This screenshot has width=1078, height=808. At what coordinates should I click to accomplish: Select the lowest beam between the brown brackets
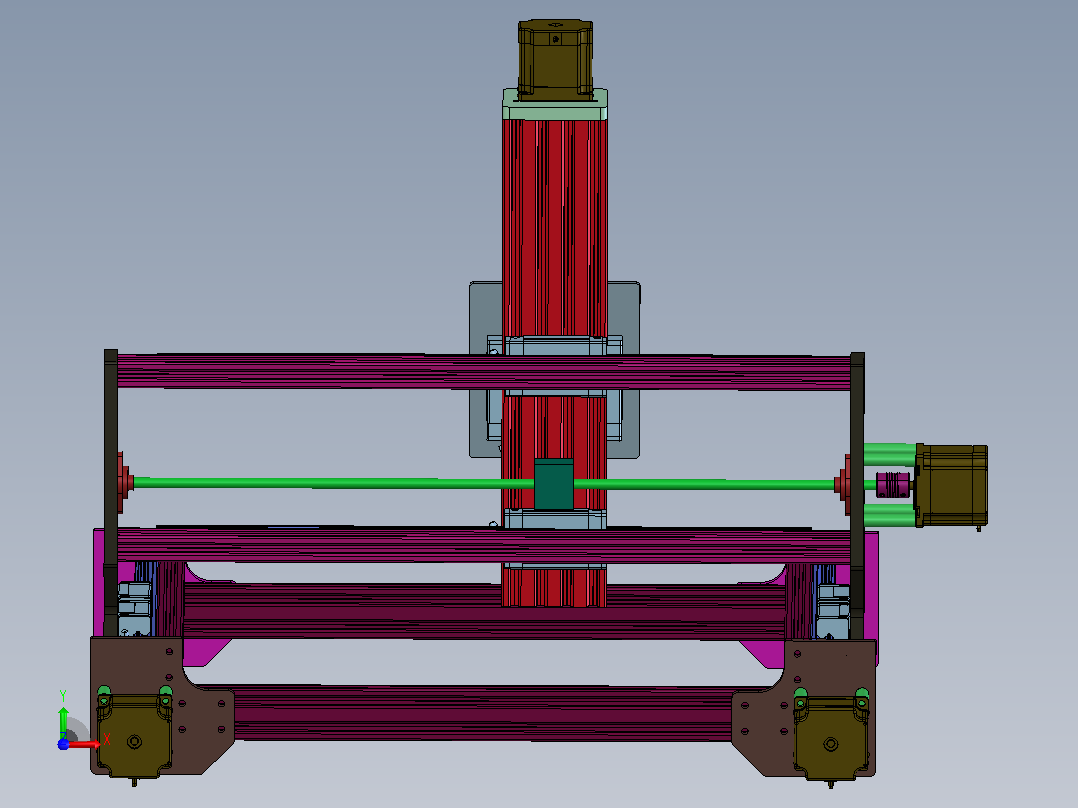pyautogui.click(x=484, y=712)
